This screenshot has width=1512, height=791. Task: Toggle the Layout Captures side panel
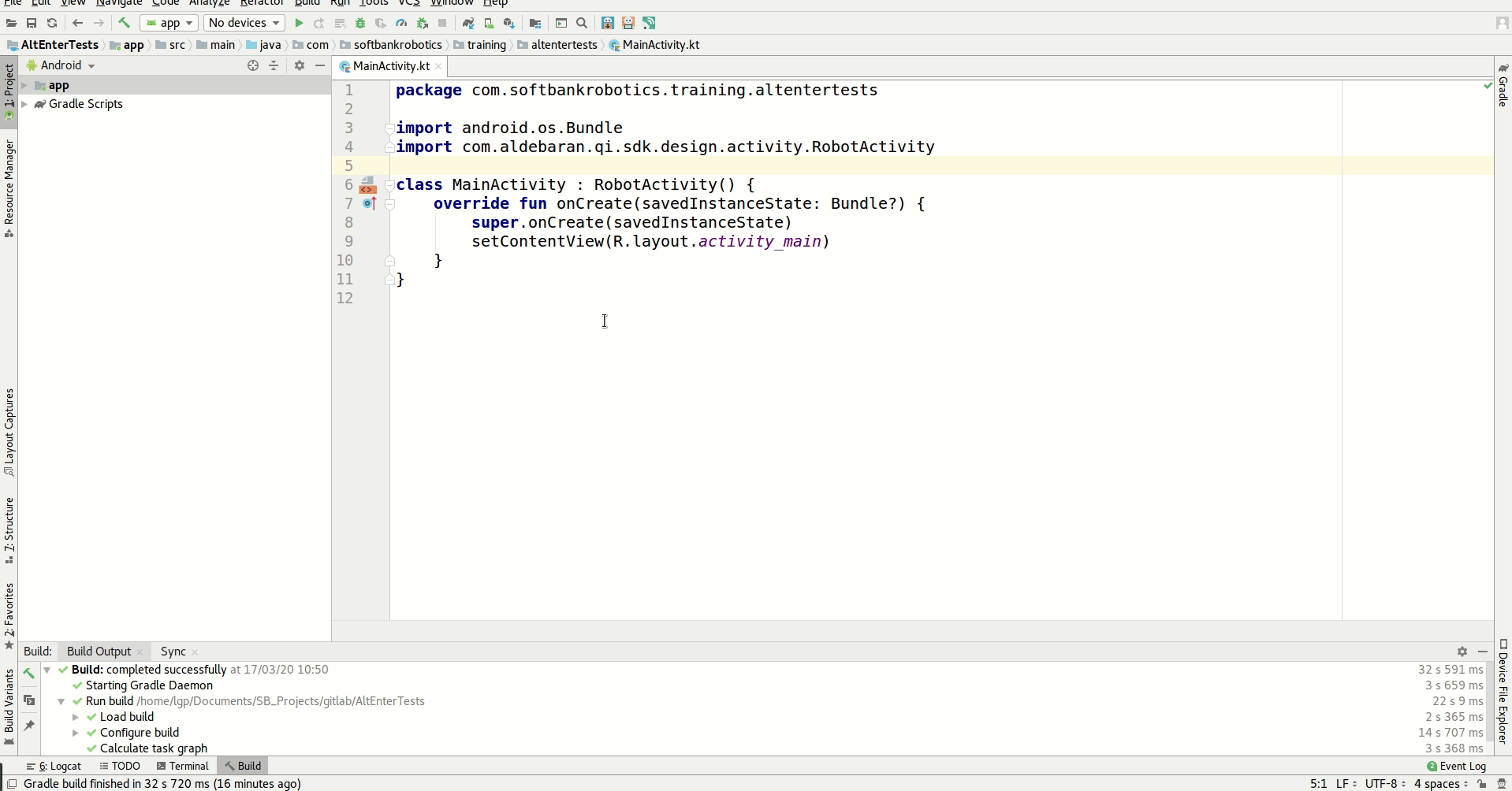[x=9, y=432]
